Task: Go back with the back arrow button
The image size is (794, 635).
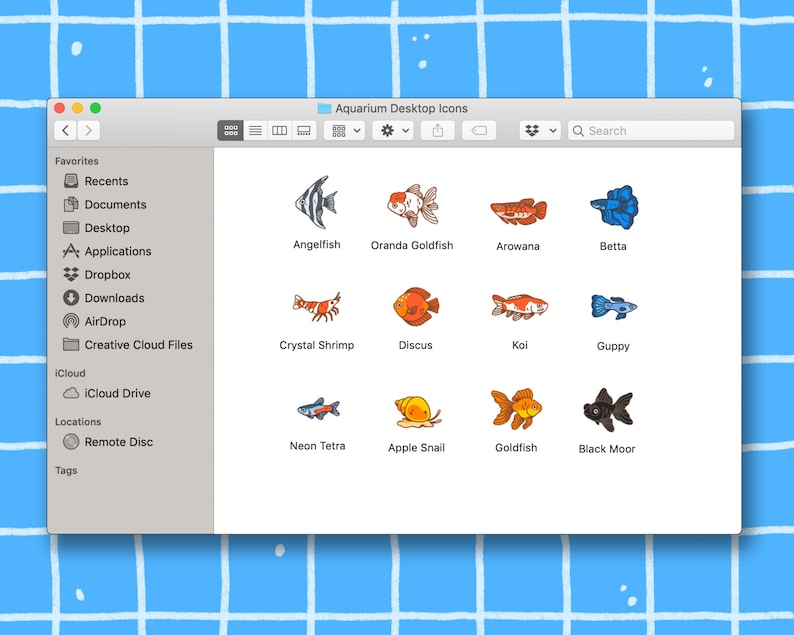Action: pos(65,131)
